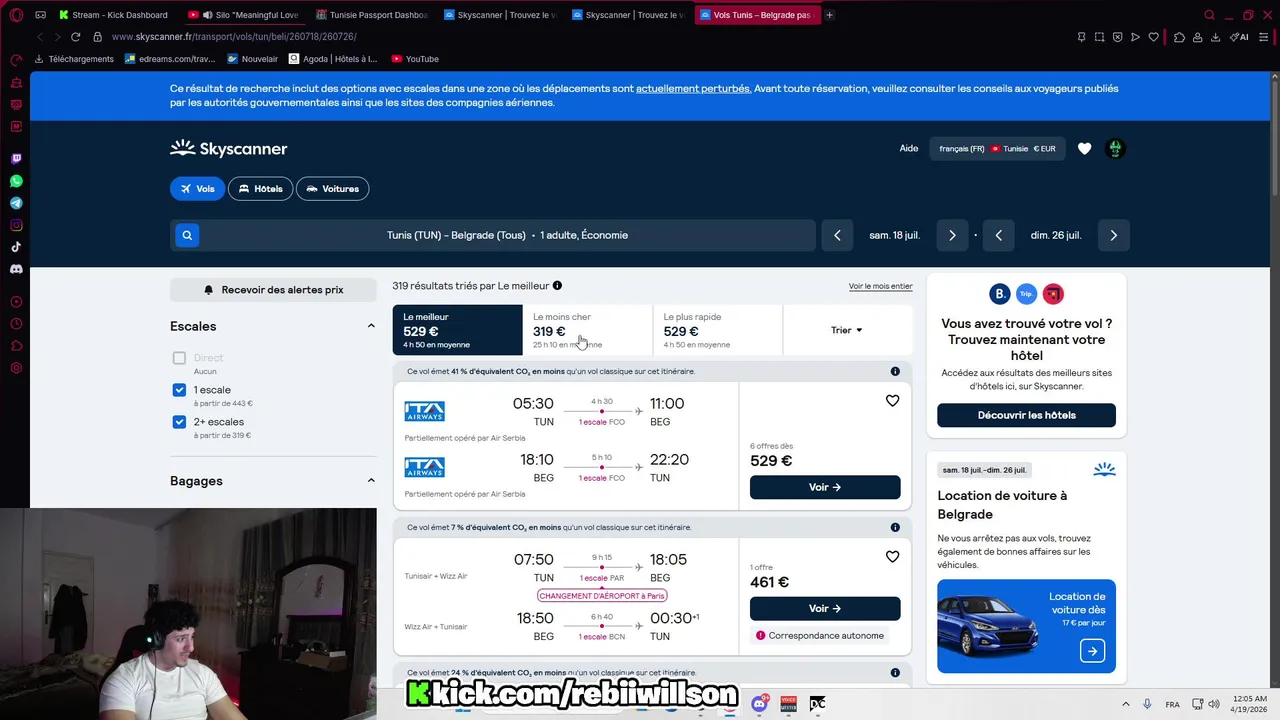Open TikTok in the Opera sidebar
This screenshot has width=1280, height=720.
pyautogui.click(x=16, y=247)
